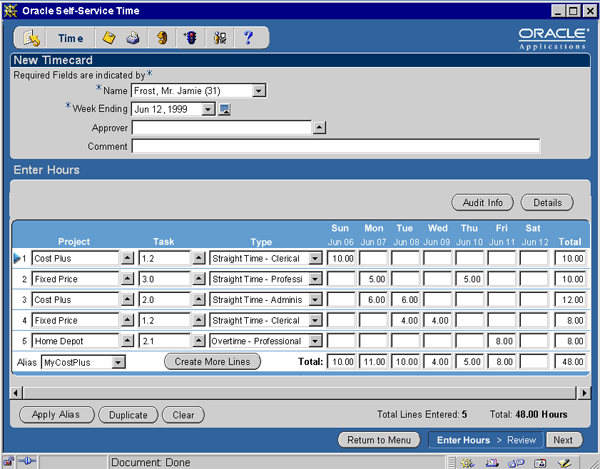Screen dimensions: 600x469
Task: Click the Audit Info button
Action: point(483,202)
